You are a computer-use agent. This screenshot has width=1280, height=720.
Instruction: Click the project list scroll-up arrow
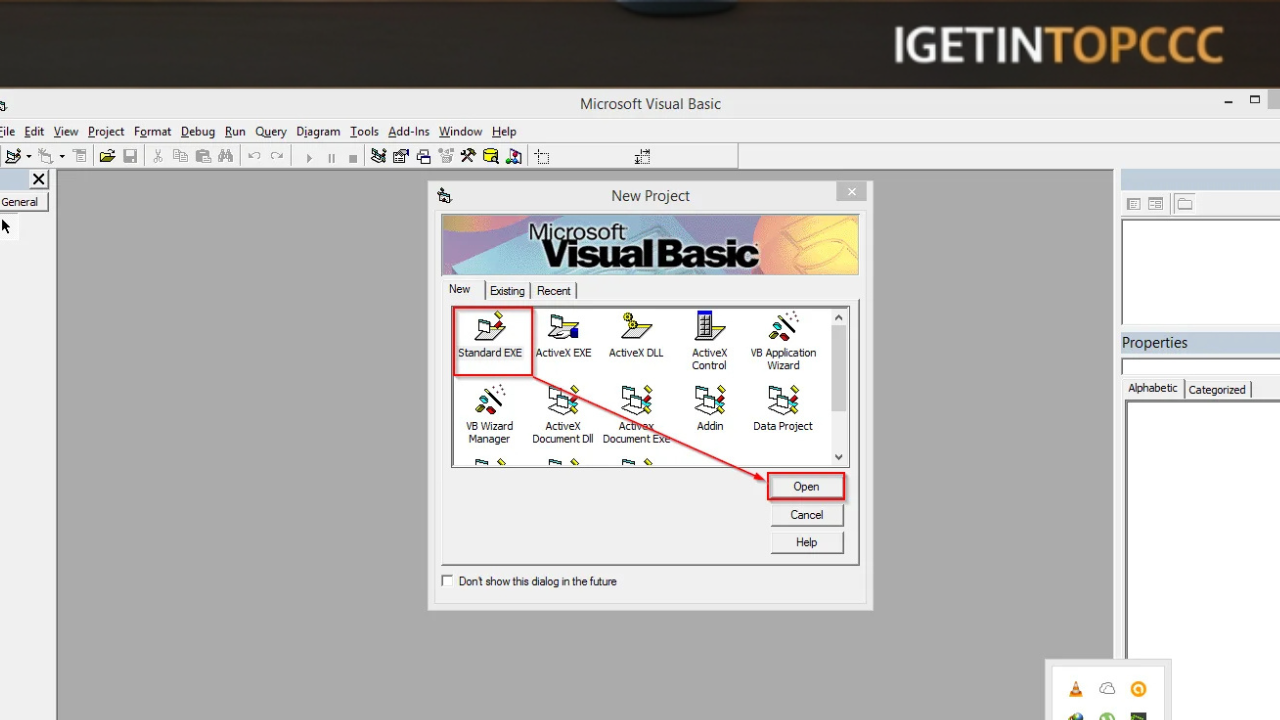[839, 318]
